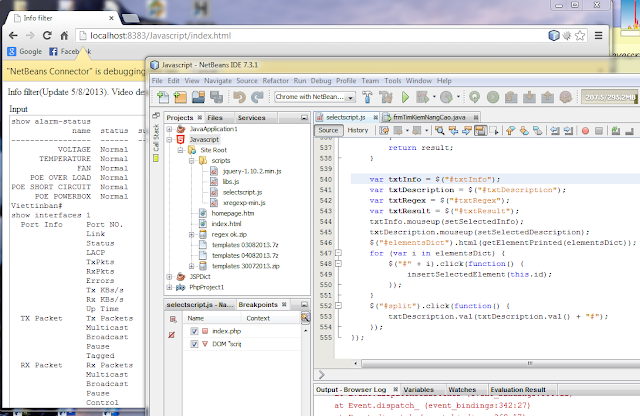Screen dimensions: 640x416
Task: Click the red Start Macro Recording icon
Action: point(585,131)
